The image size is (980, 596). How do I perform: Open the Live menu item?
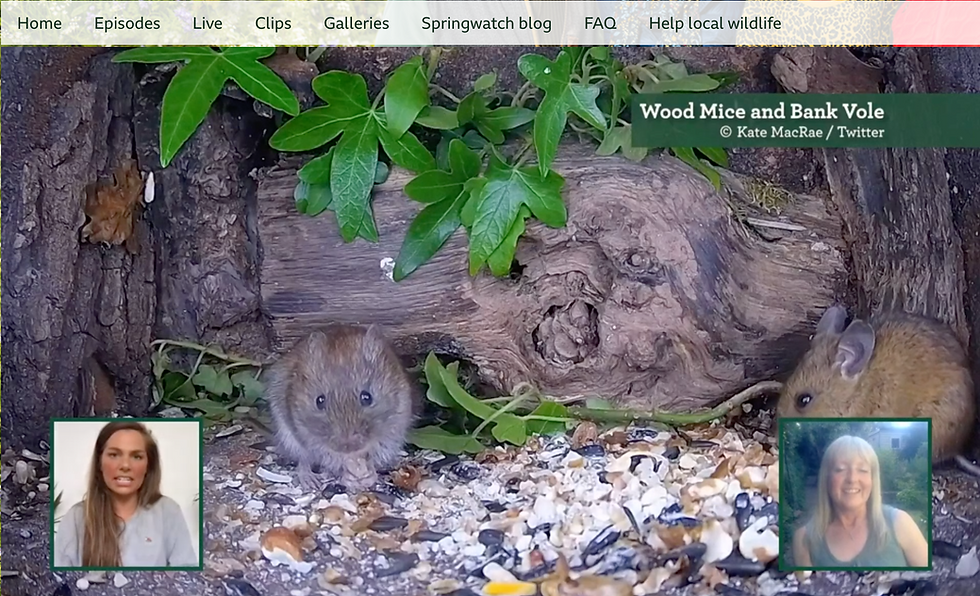(x=208, y=24)
